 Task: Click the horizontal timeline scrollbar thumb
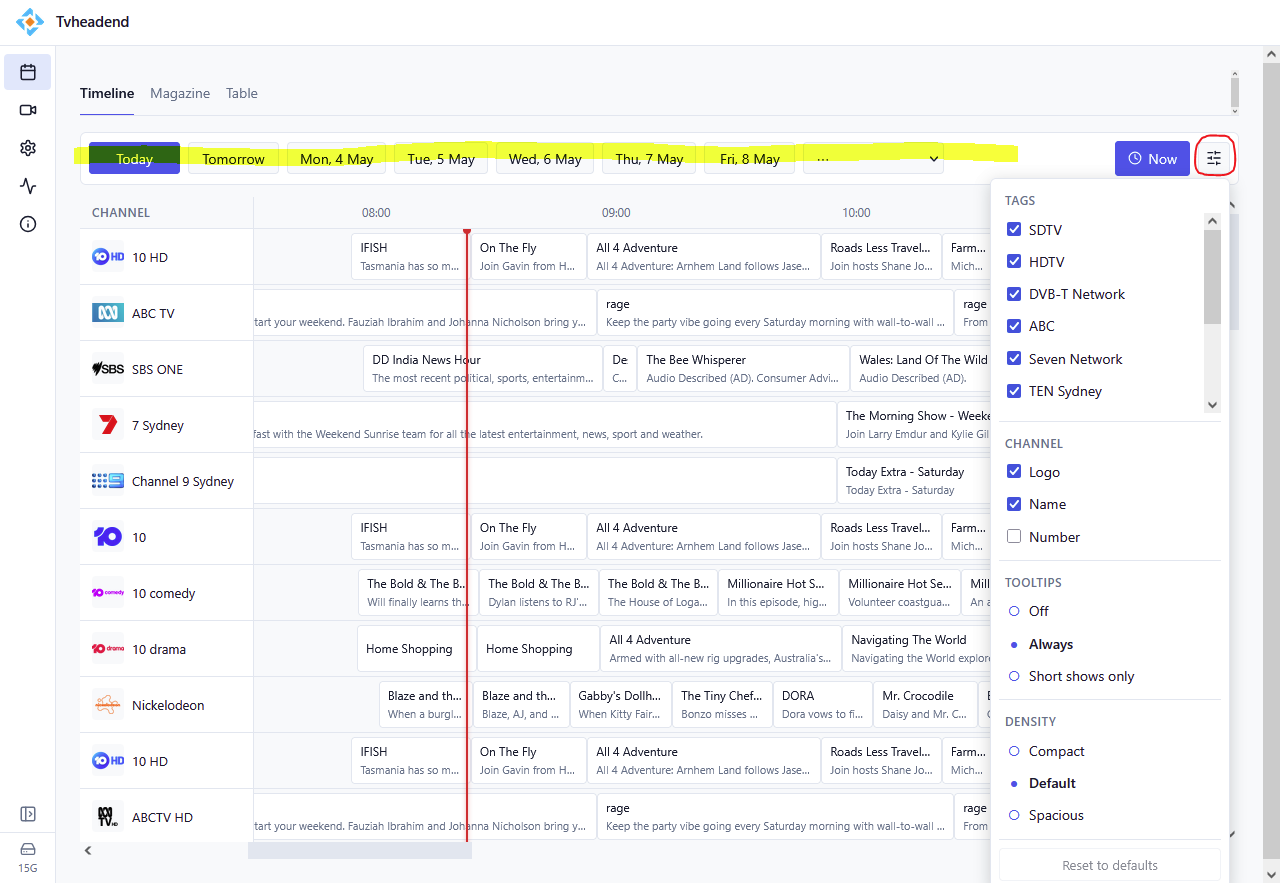(359, 850)
